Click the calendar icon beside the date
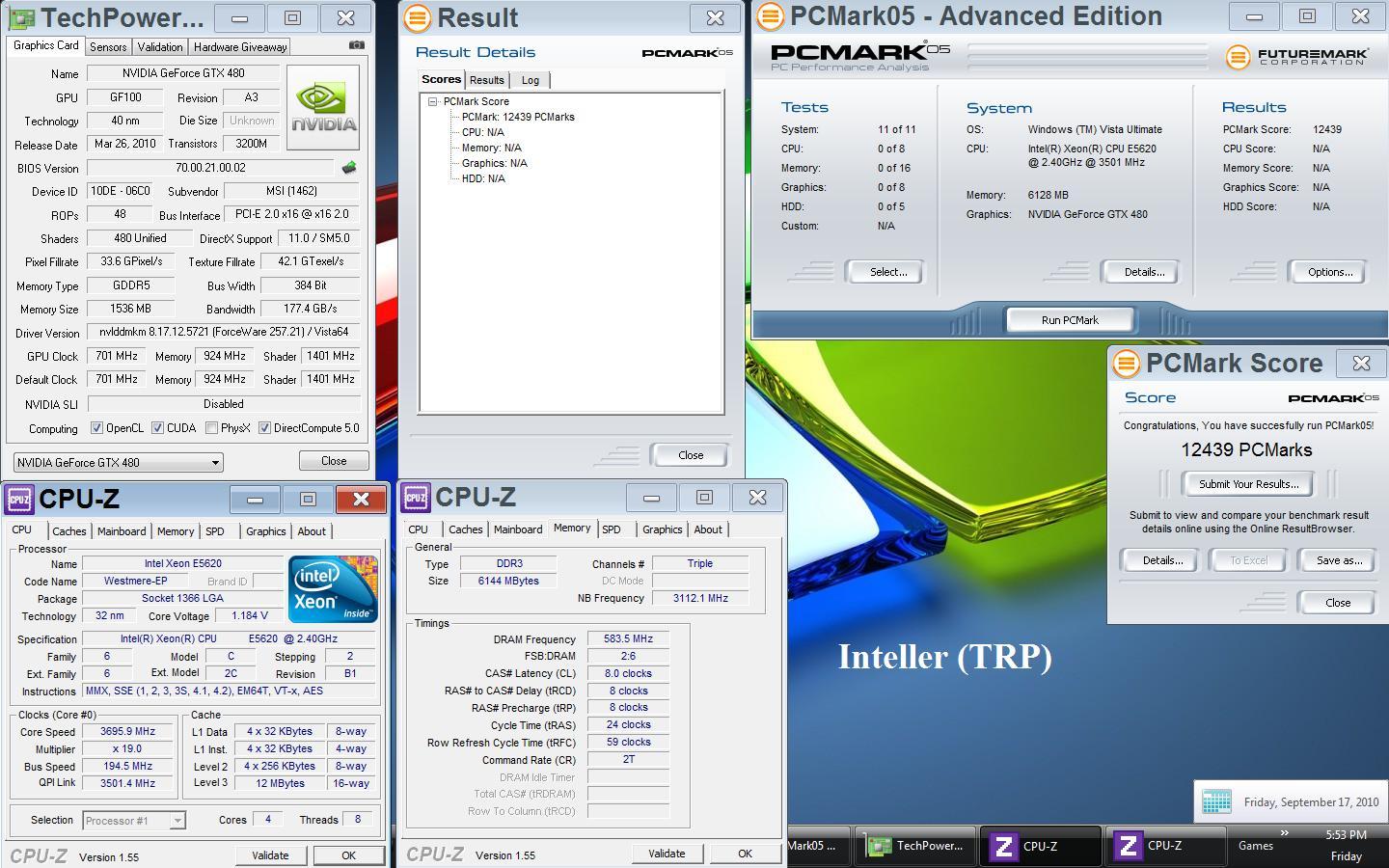 tap(1216, 801)
